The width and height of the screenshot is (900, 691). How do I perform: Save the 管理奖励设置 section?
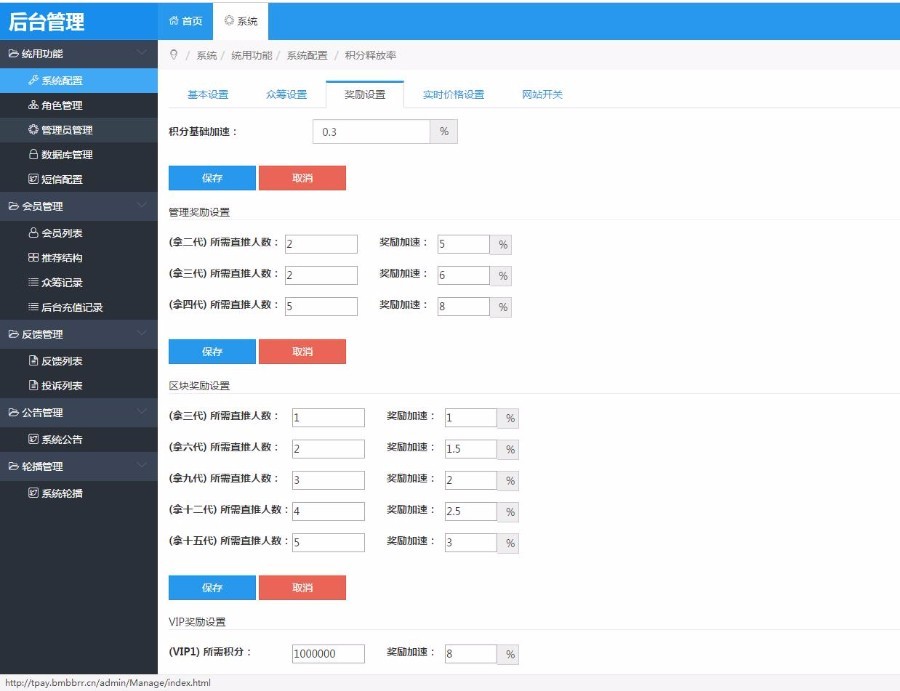[x=212, y=351]
